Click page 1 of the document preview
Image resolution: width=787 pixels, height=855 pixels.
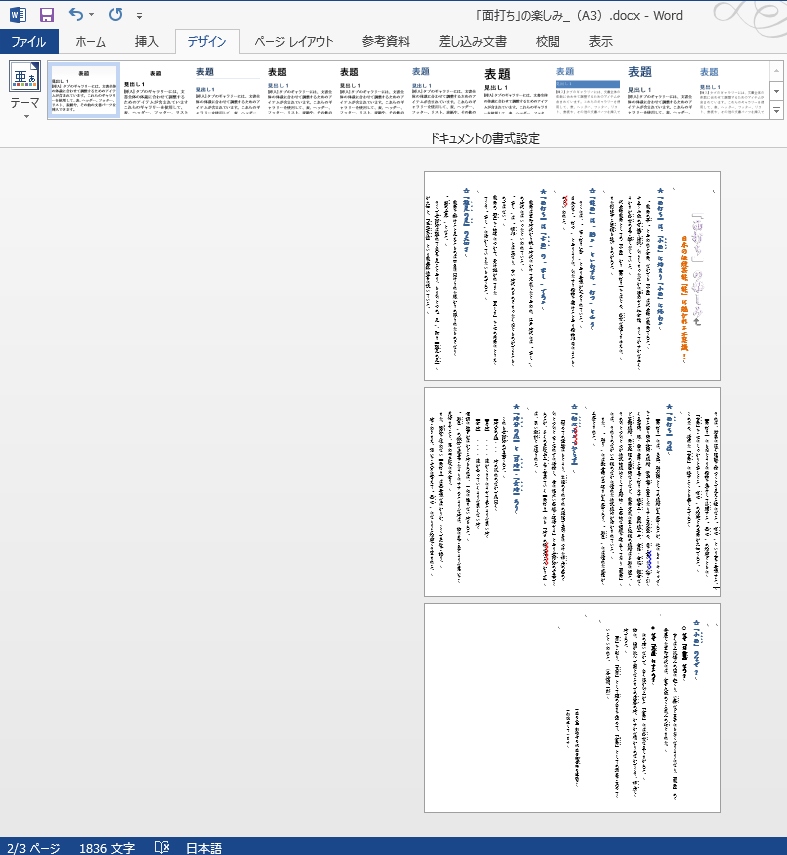(x=572, y=276)
